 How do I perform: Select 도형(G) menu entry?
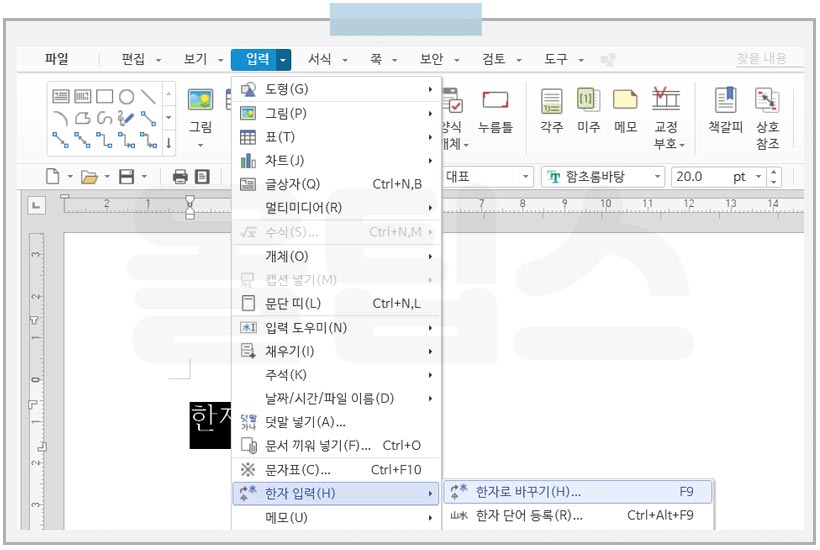click(x=336, y=89)
